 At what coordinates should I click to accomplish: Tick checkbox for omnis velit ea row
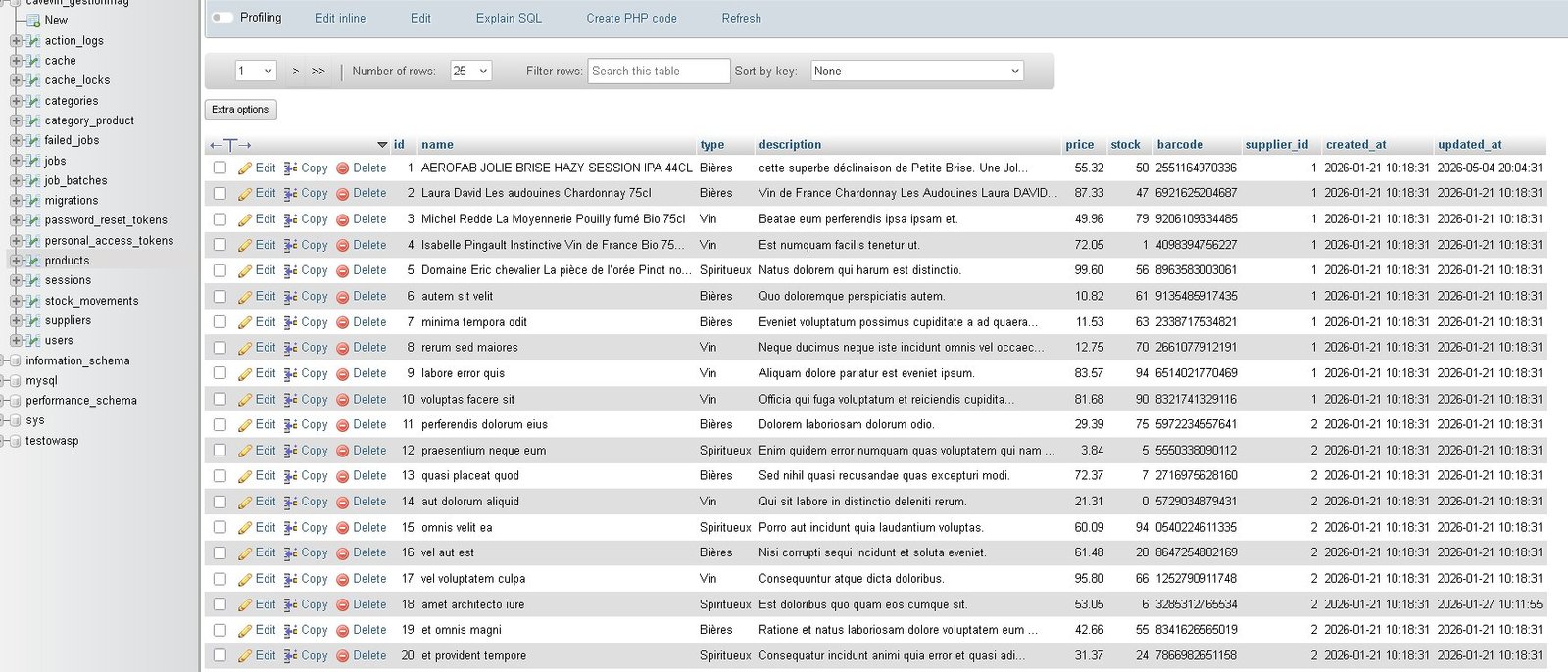pyautogui.click(x=220, y=527)
